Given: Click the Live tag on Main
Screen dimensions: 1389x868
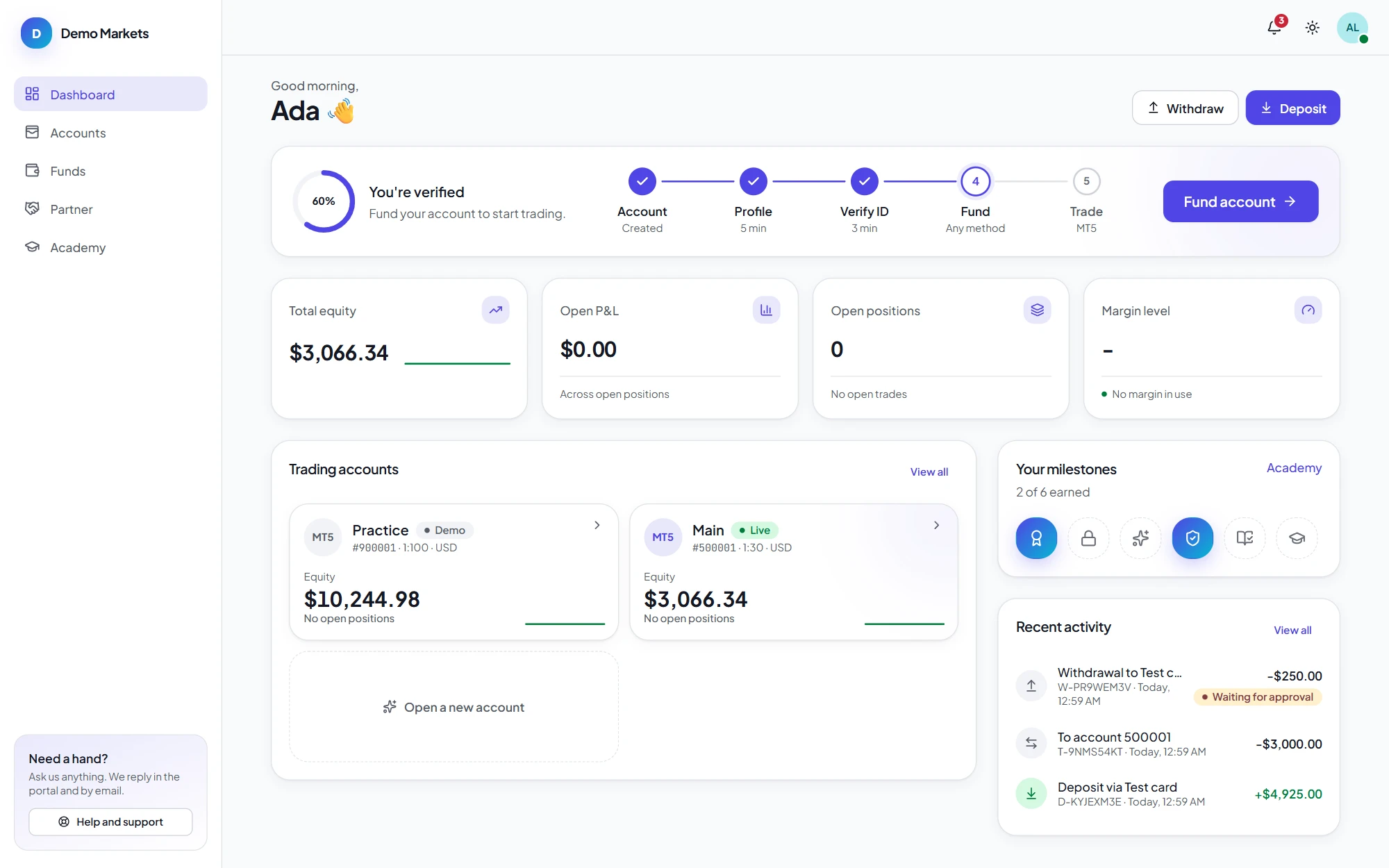Looking at the screenshot, I should click(755, 531).
